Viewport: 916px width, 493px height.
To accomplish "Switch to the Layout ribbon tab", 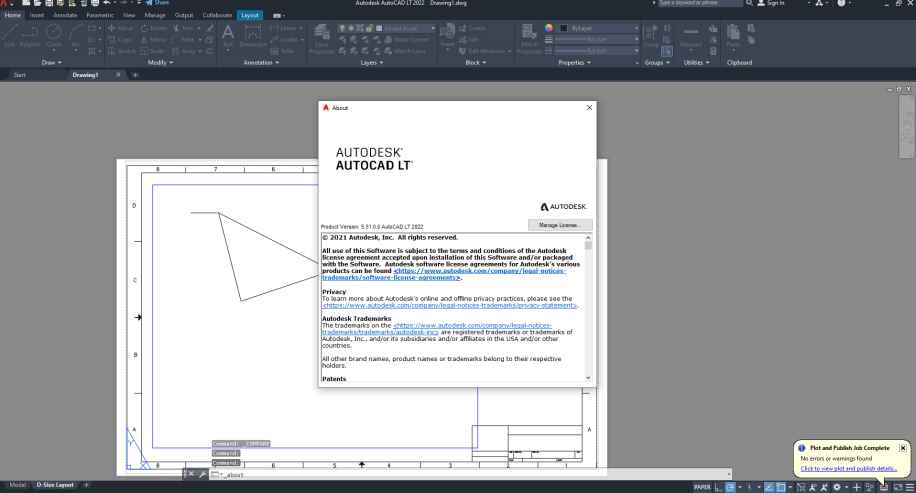I will 249,16.
